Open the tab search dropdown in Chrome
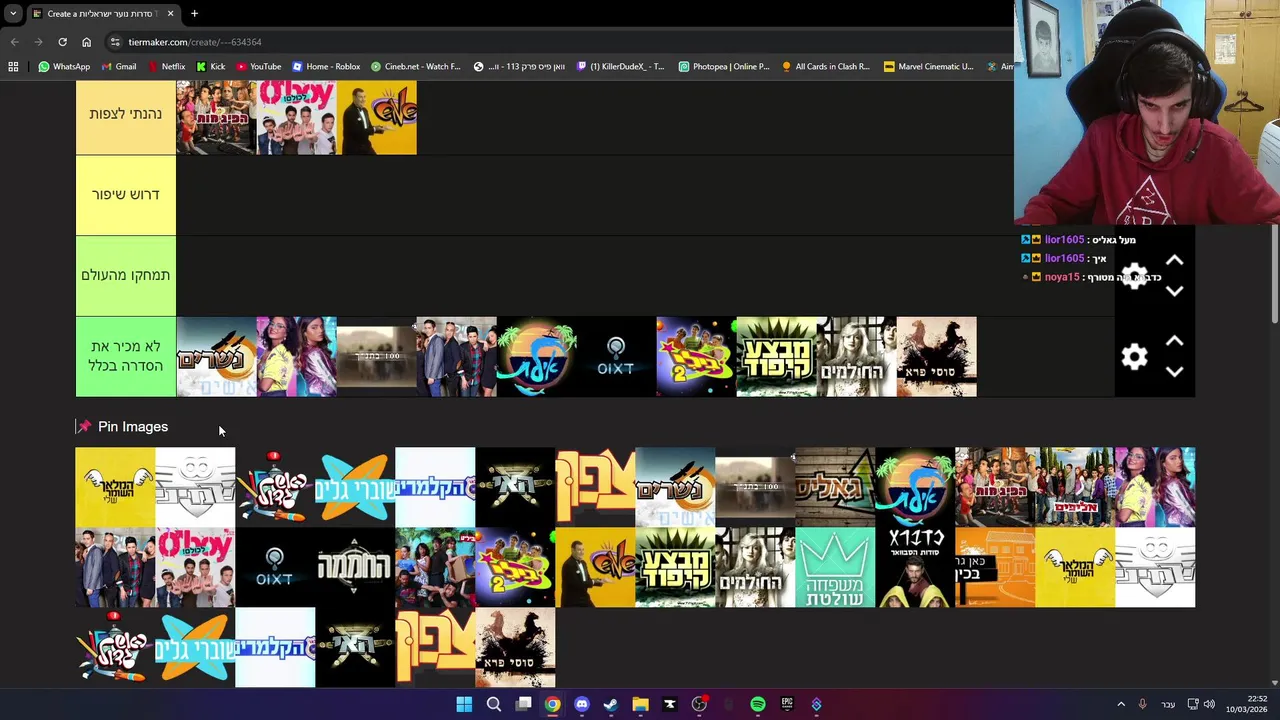 (13, 14)
